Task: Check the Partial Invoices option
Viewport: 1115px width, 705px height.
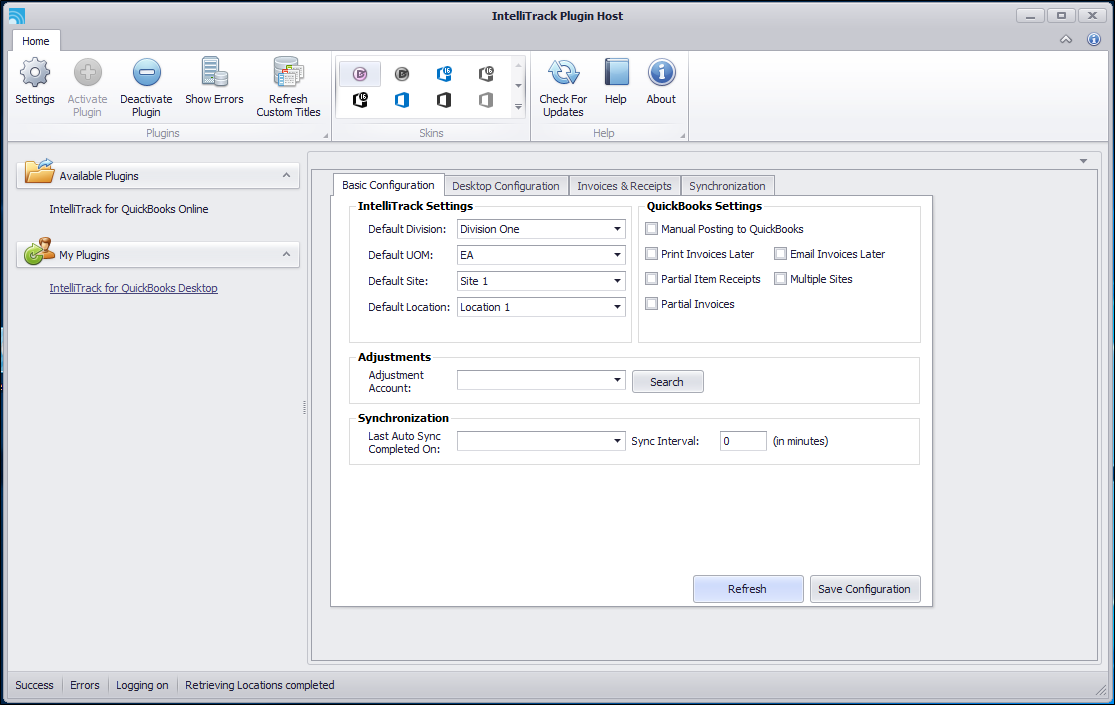Action: pos(651,304)
